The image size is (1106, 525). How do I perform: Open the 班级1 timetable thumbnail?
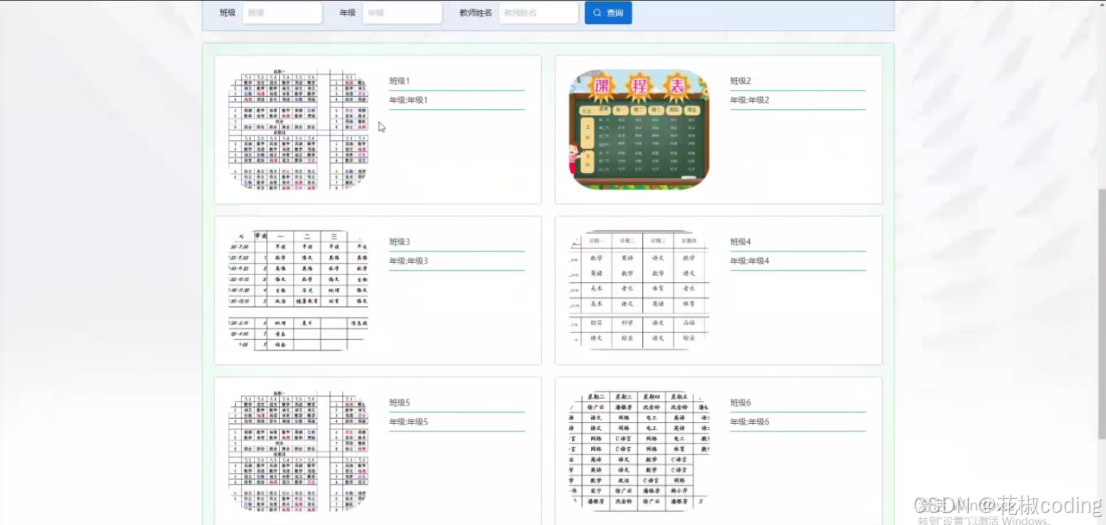click(298, 130)
